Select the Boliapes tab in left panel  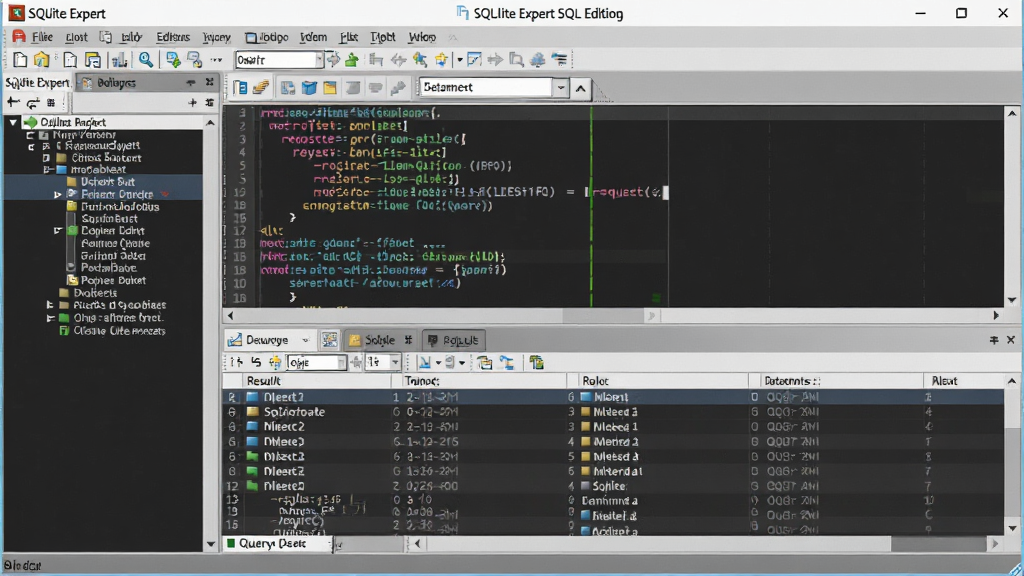click(116, 83)
